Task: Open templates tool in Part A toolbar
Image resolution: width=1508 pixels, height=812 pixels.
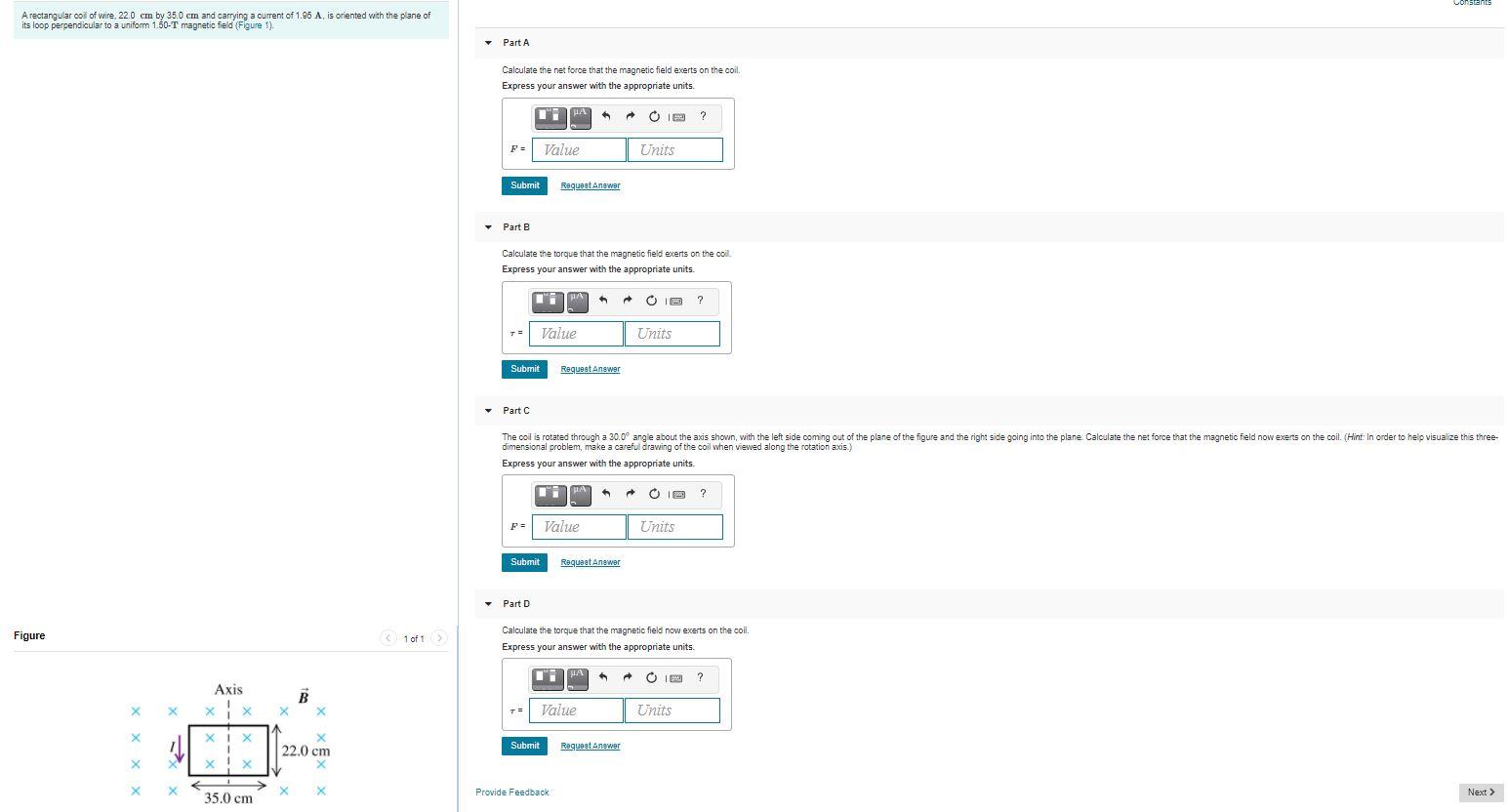Action: tap(550, 117)
